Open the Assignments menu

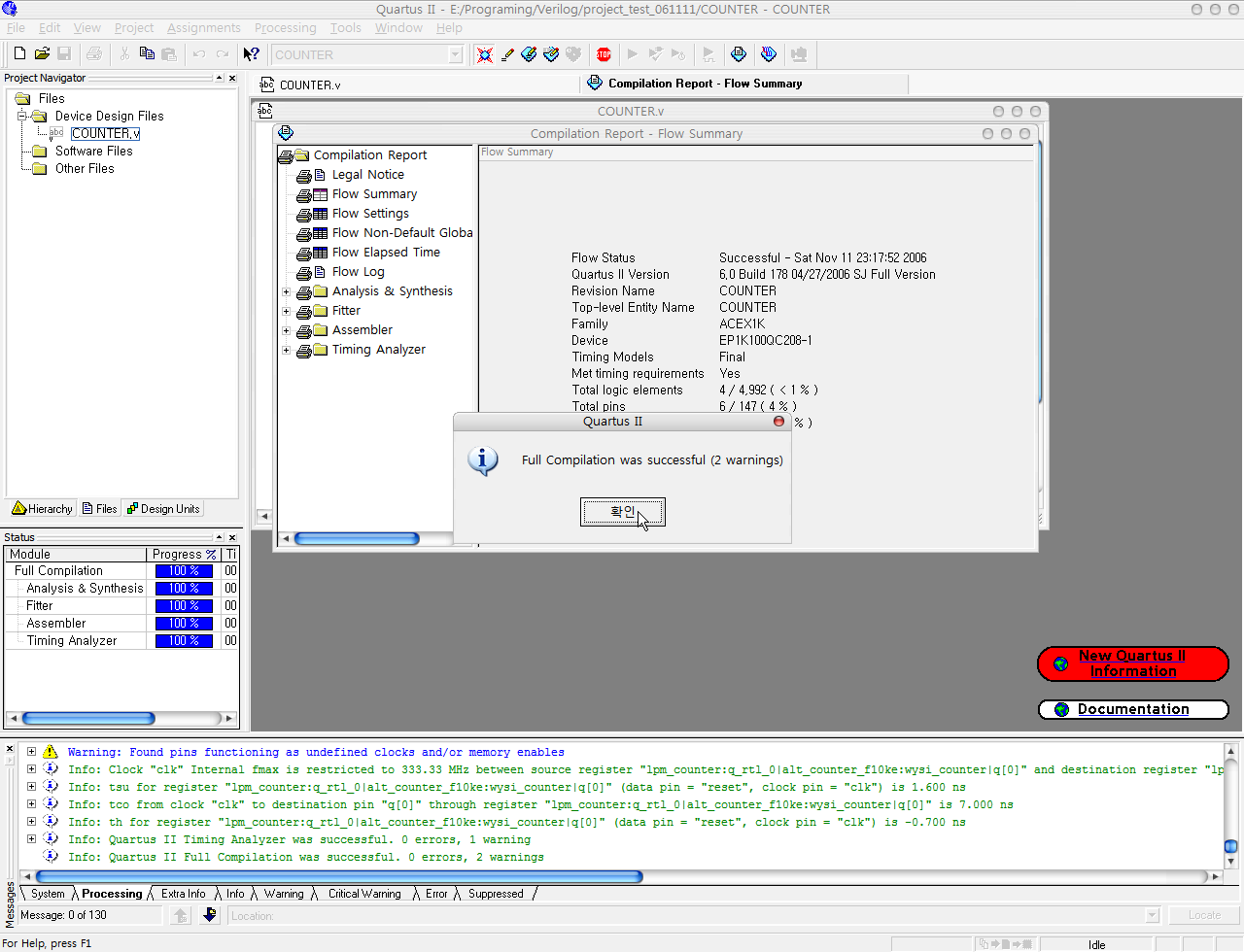(203, 28)
